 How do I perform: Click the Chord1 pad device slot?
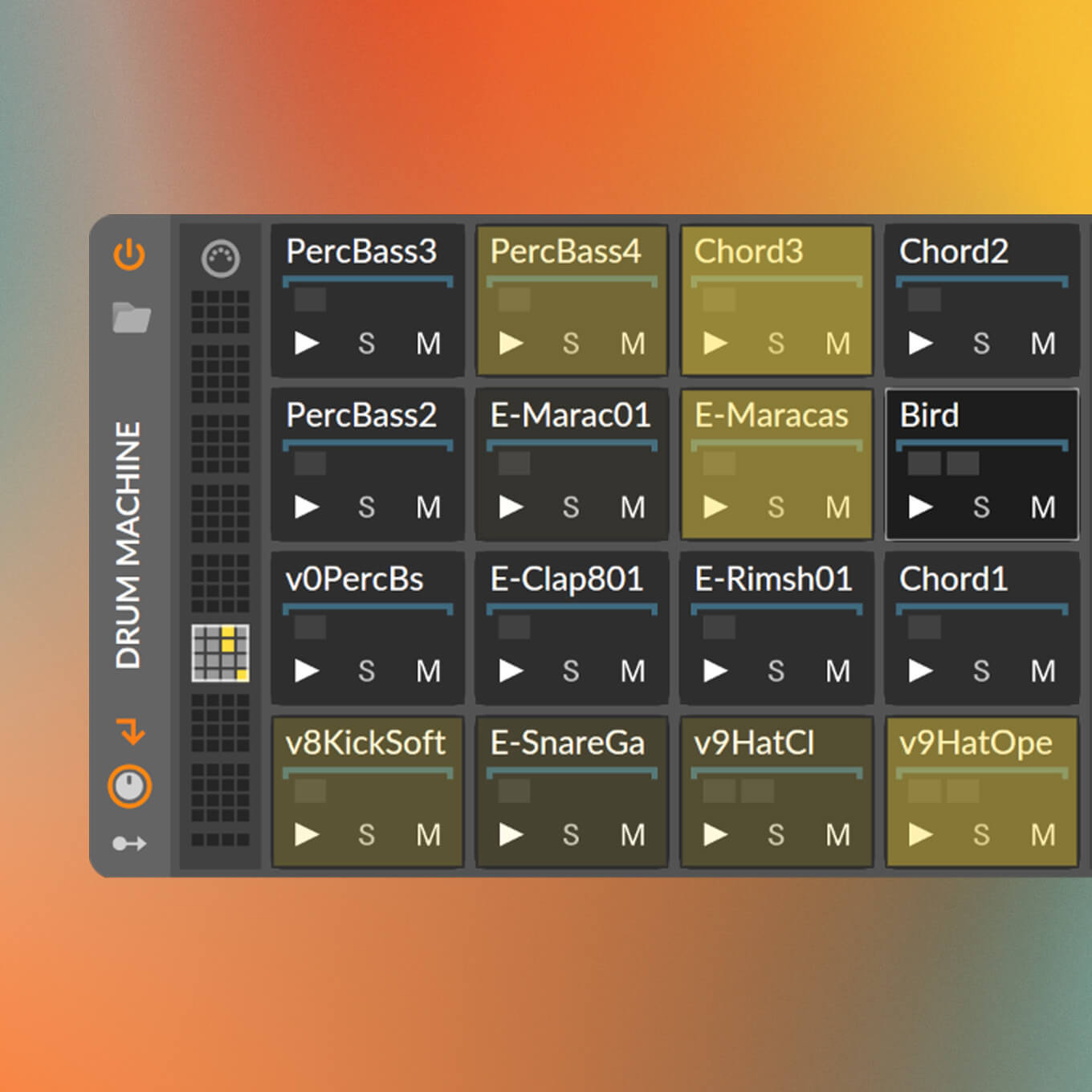(924, 627)
